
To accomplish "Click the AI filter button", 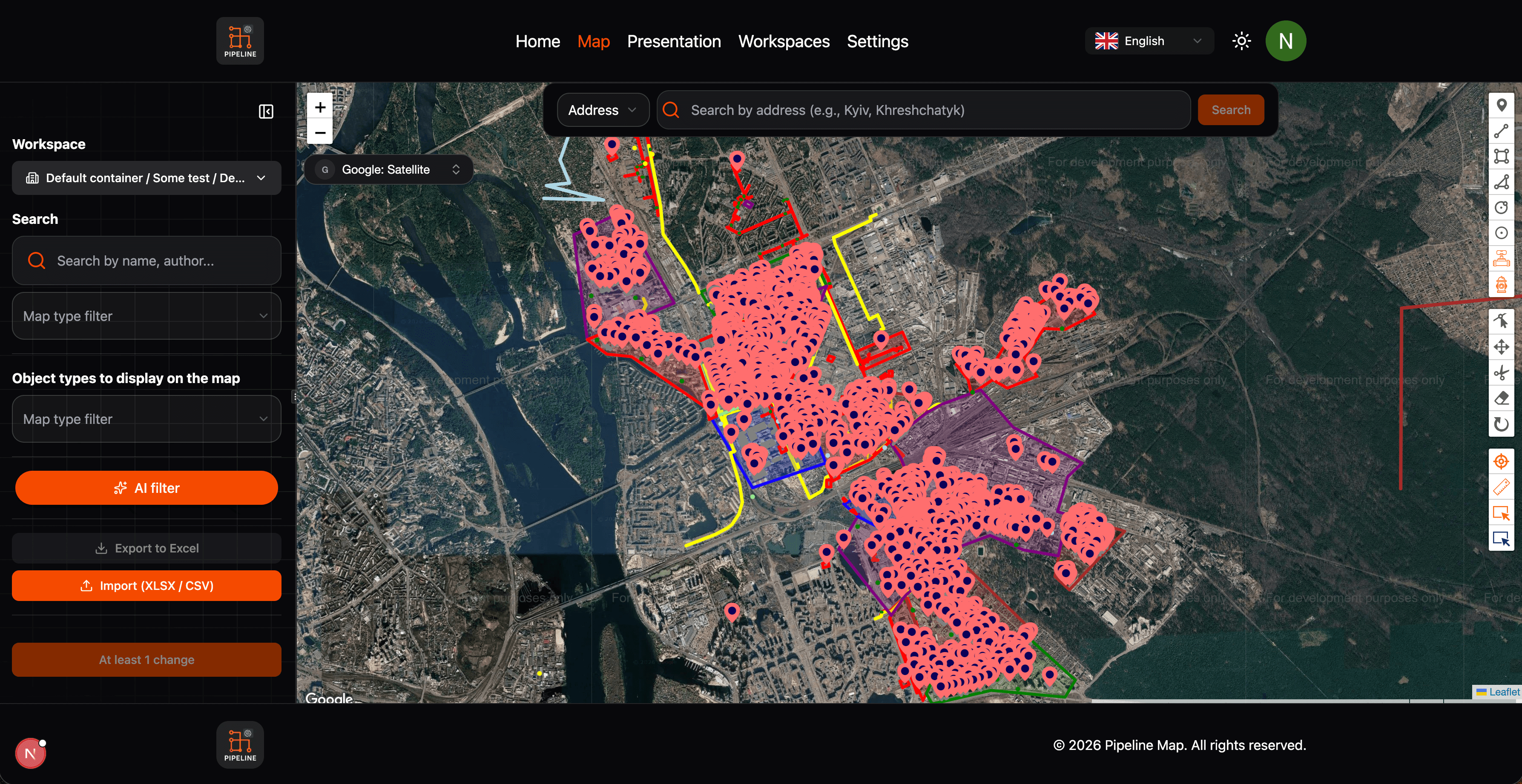I will click(146, 488).
